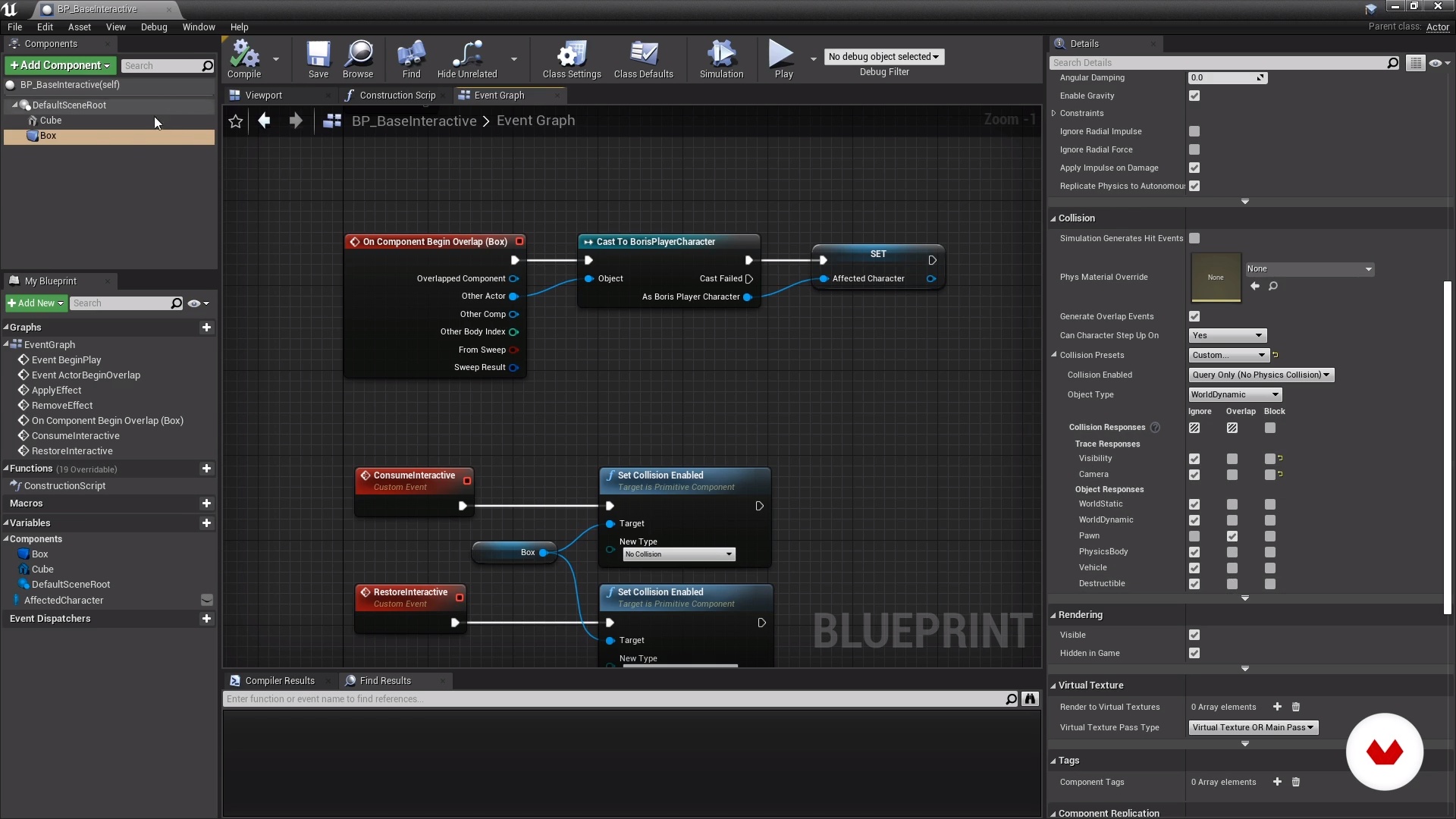Set Pawn response to Overlap checkbox
Screen dimensions: 1456x819
point(1232,536)
